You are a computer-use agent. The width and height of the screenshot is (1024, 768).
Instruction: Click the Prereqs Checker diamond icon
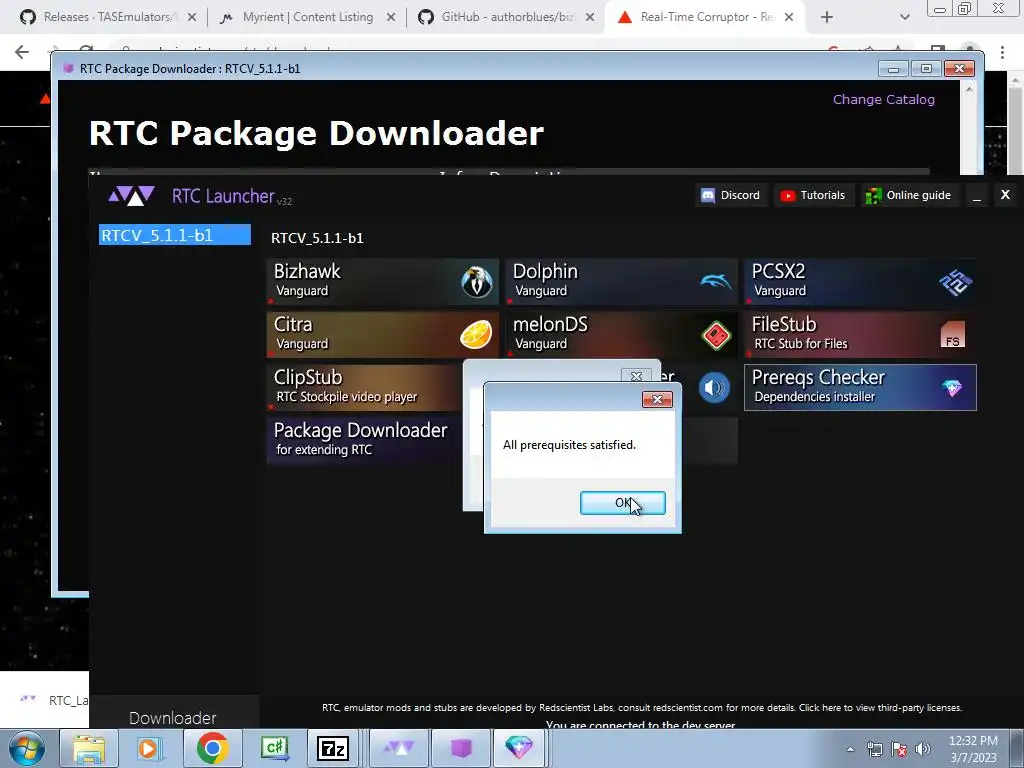tap(952, 388)
